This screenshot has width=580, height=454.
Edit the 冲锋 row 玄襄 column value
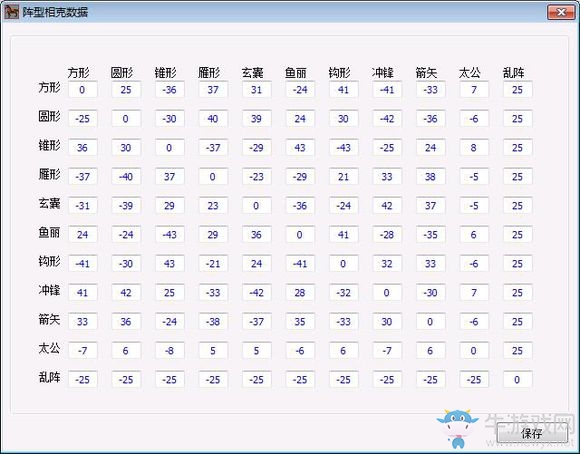(256, 292)
